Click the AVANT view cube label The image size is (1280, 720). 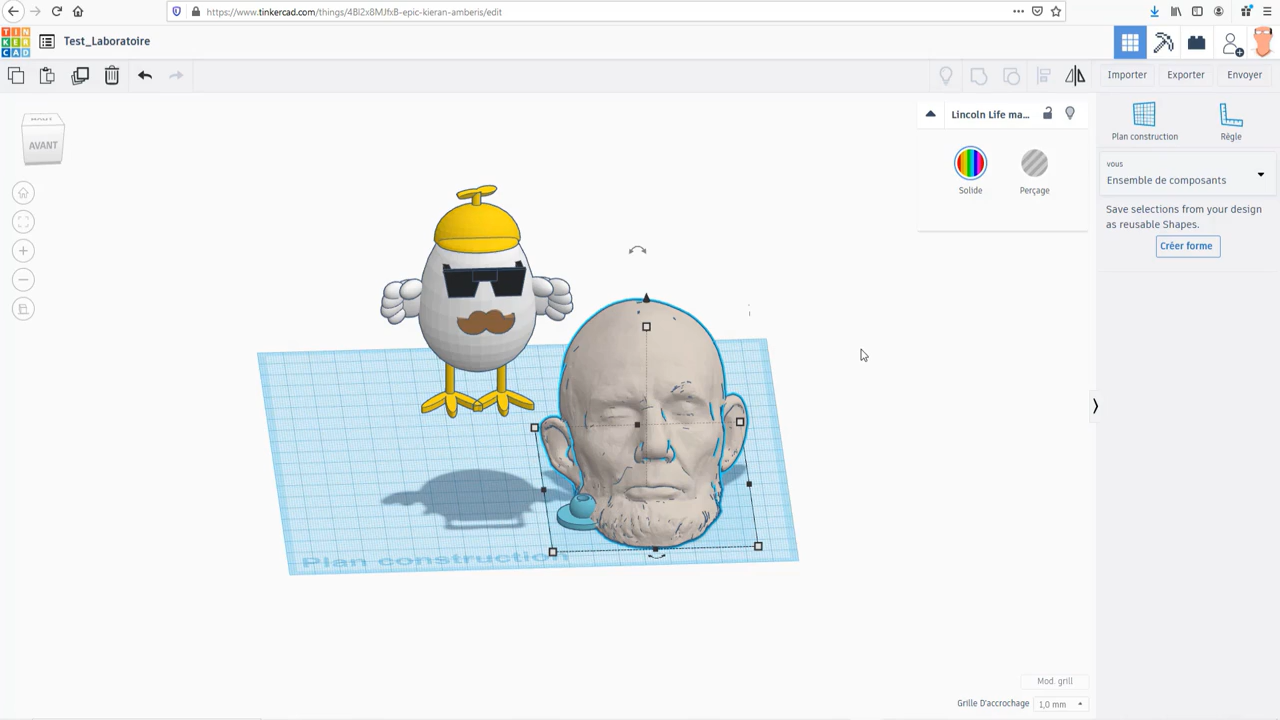point(42,145)
